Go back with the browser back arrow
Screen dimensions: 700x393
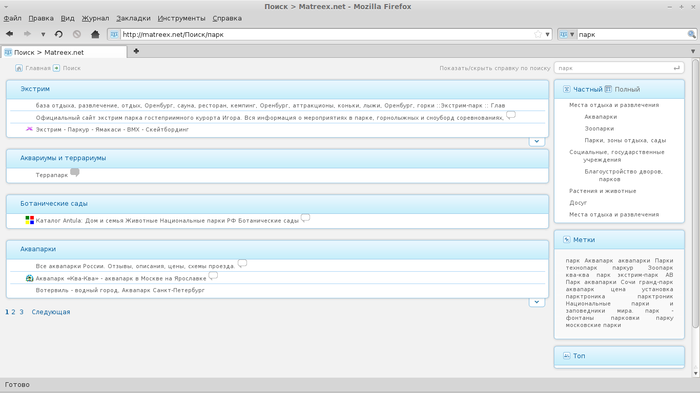click(x=9, y=34)
